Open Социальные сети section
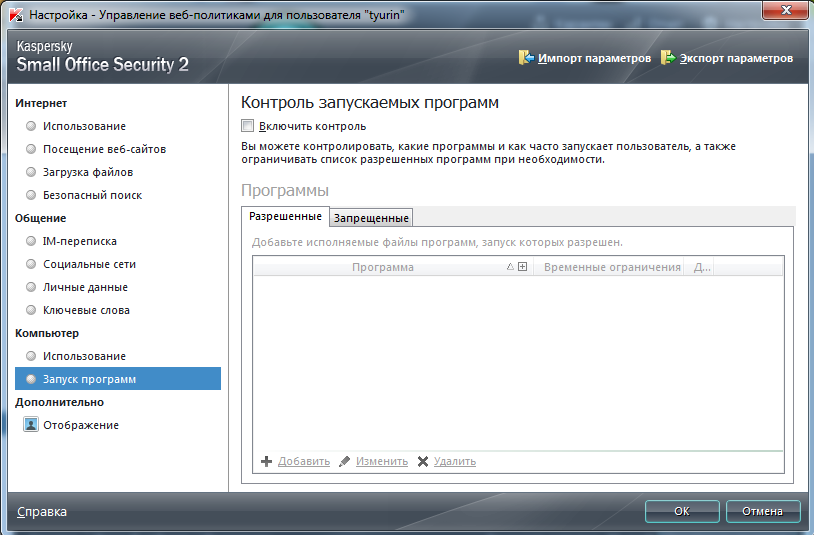The image size is (814, 535). [x=89, y=264]
